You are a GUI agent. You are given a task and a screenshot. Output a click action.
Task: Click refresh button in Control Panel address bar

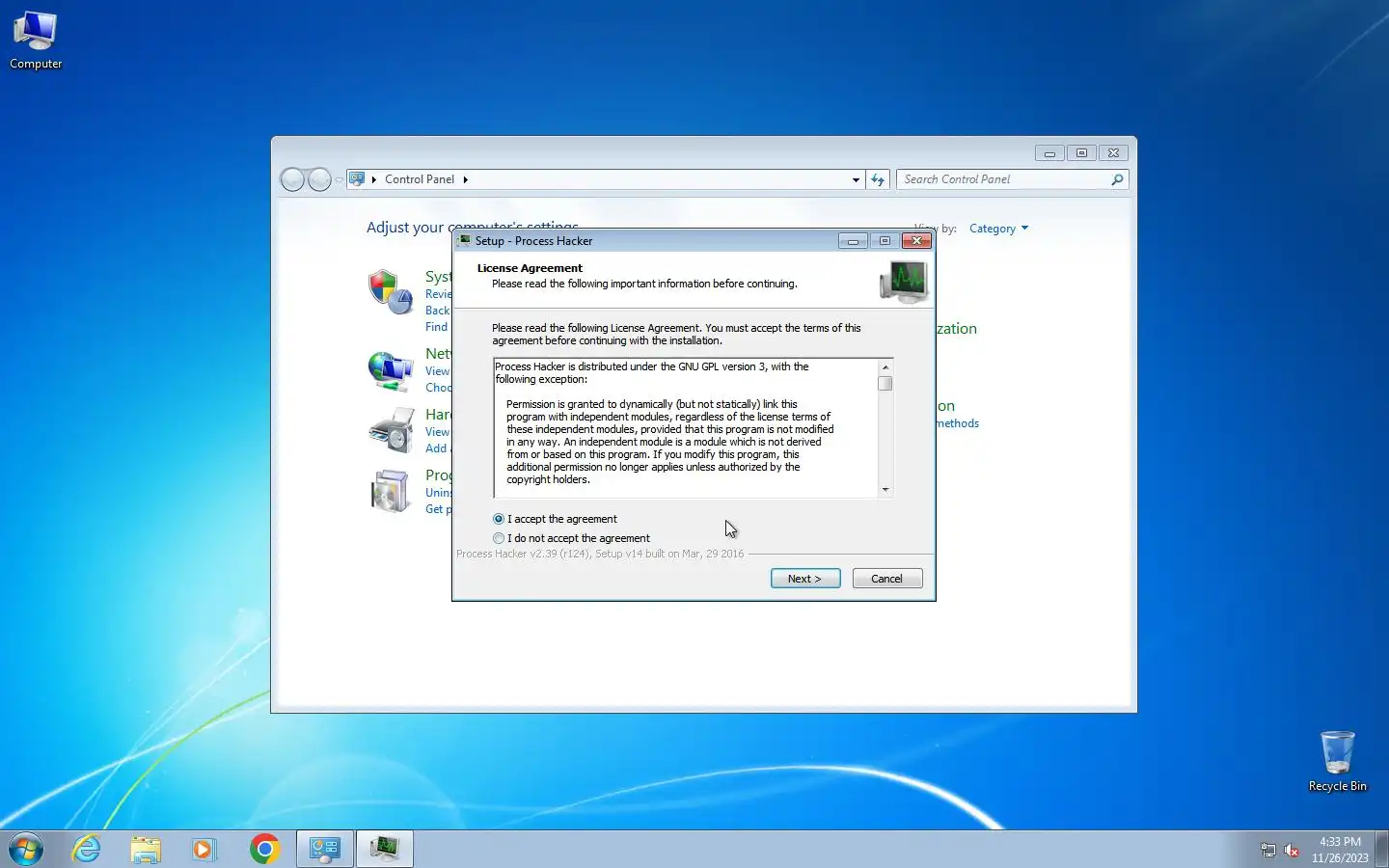878,179
